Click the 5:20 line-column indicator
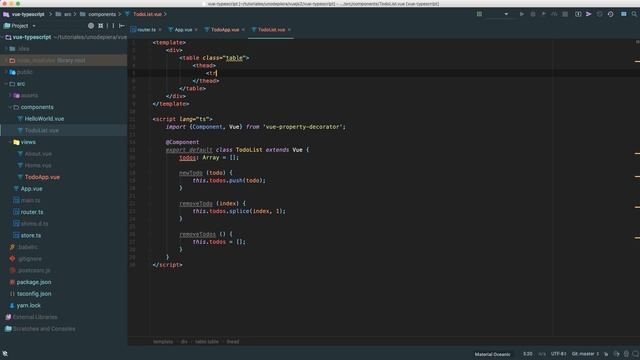 [528, 354]
